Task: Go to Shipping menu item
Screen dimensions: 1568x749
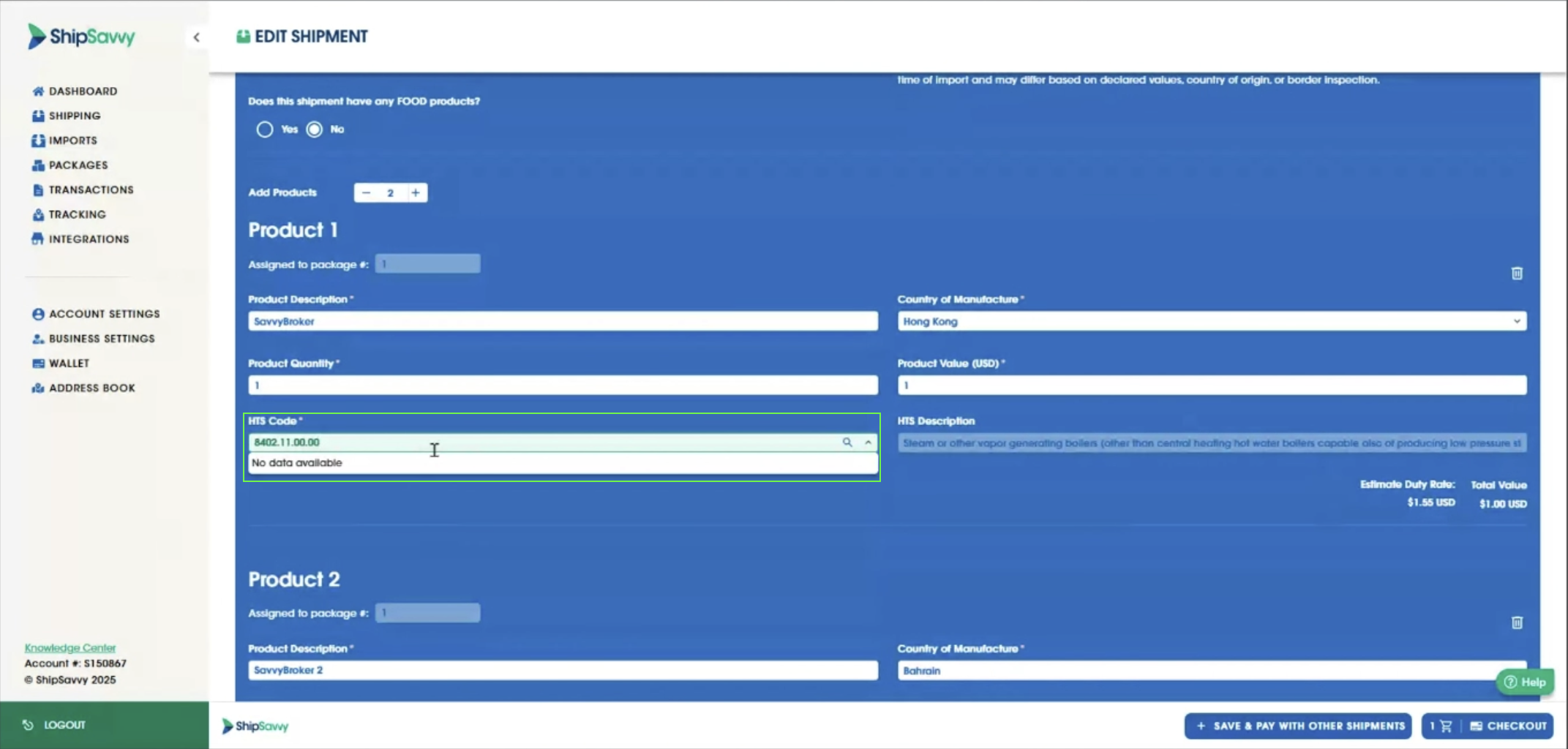Action: pos(75,116)
